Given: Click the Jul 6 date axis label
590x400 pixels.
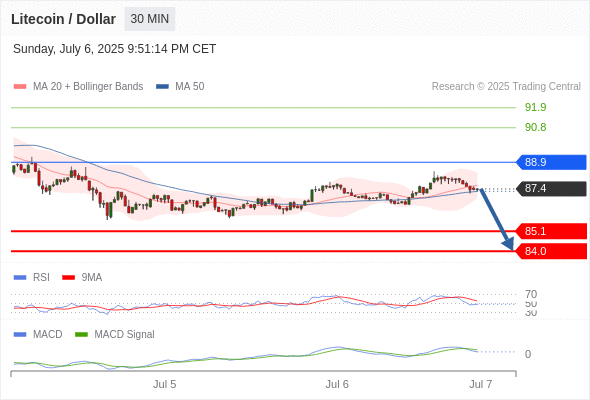Looking at the screenshot, I should tap(337, 384).
